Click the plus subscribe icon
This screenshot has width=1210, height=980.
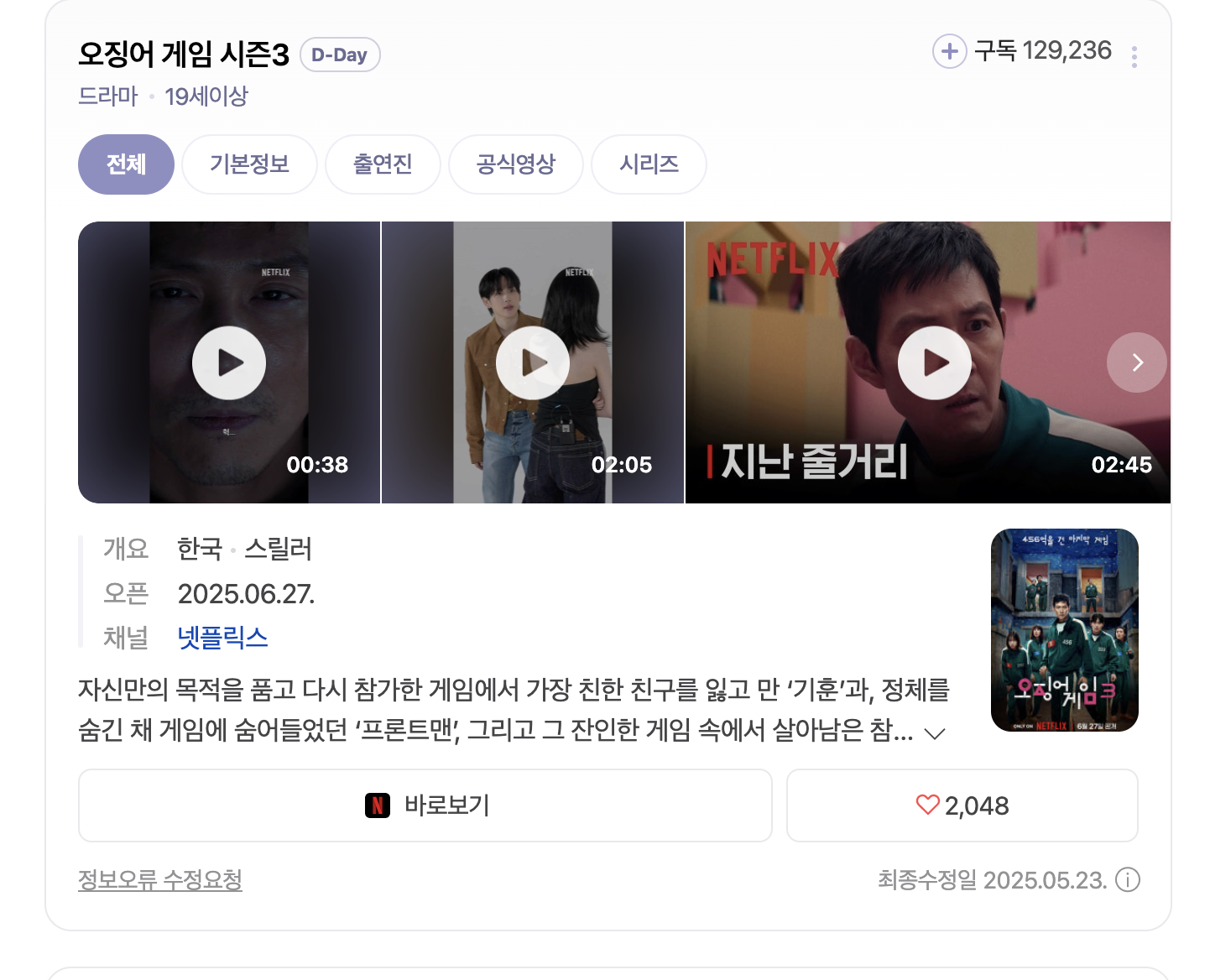tap(949, 52)
